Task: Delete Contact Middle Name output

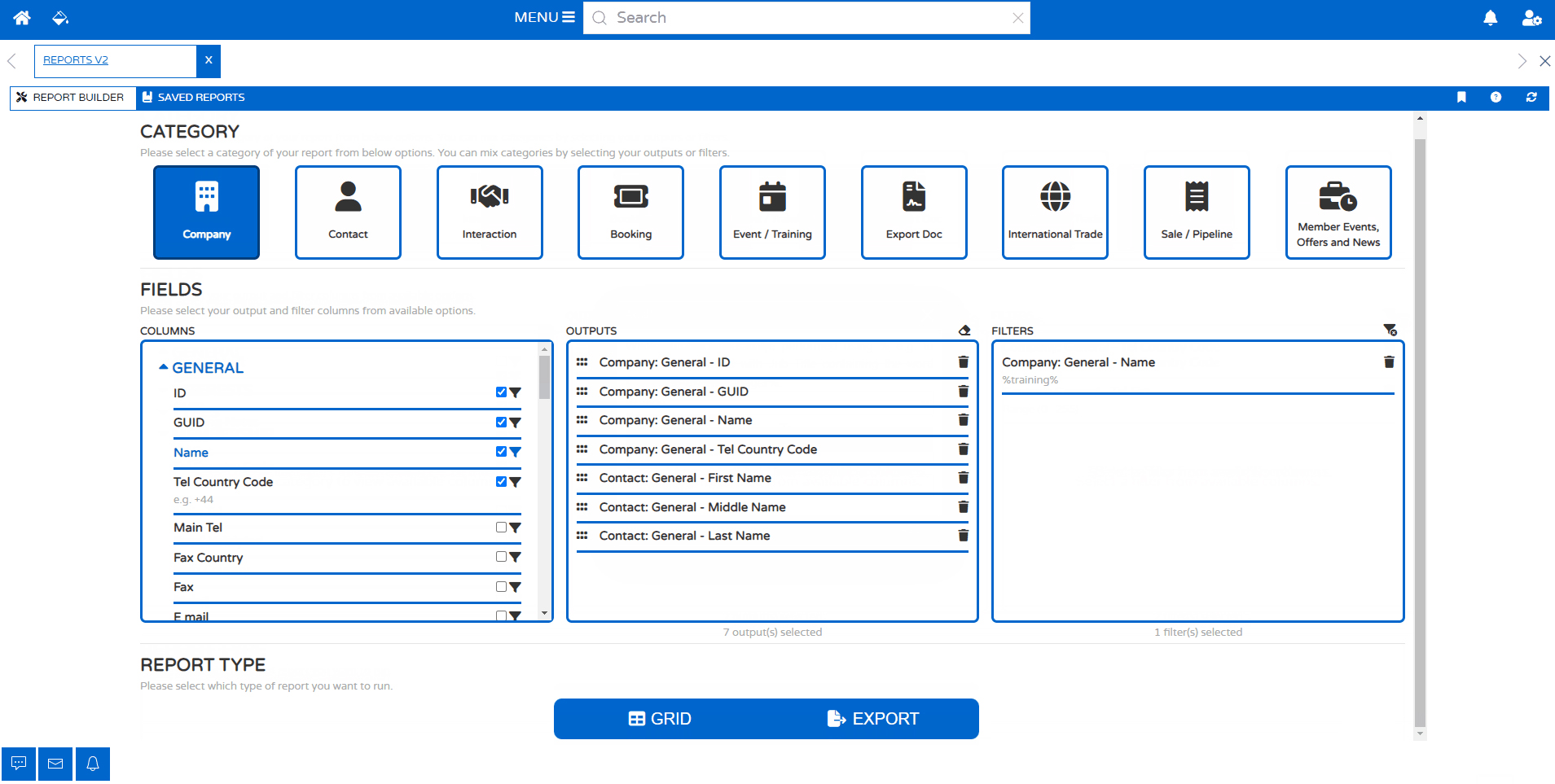Action: click(x=963, y=507)
